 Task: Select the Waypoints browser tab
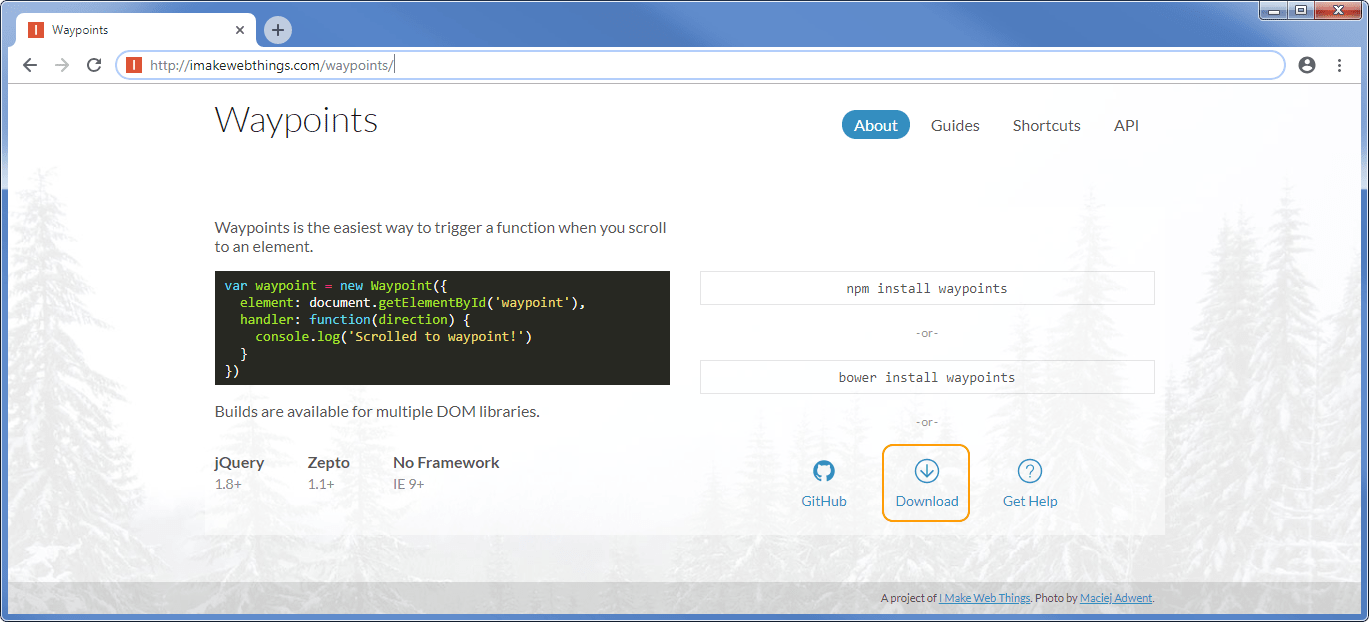(137, 30)
